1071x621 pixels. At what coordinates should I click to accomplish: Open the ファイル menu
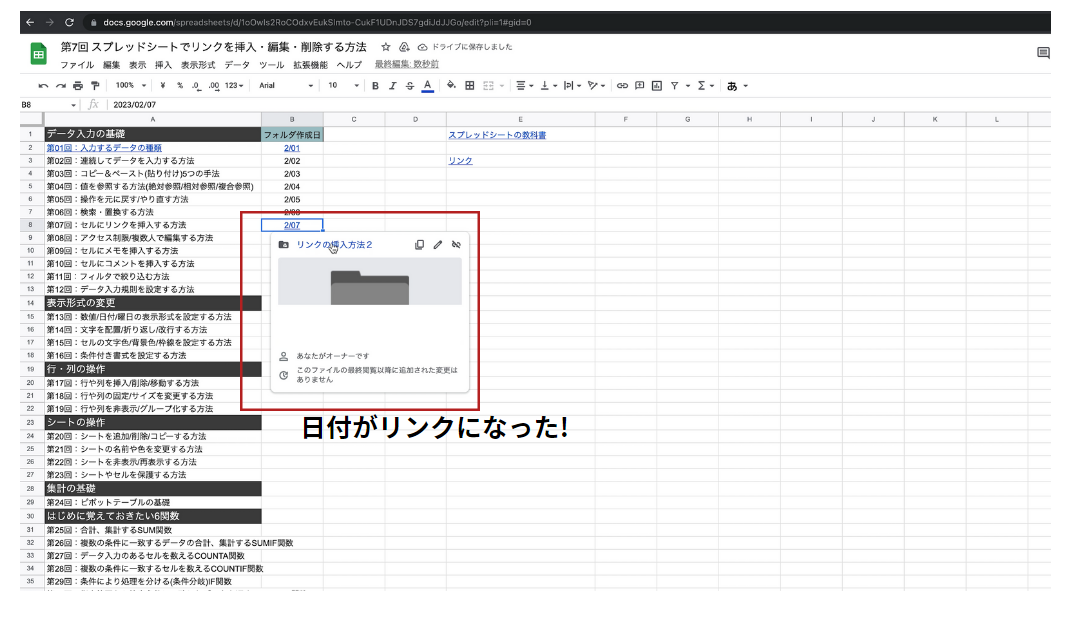[76, 65]
